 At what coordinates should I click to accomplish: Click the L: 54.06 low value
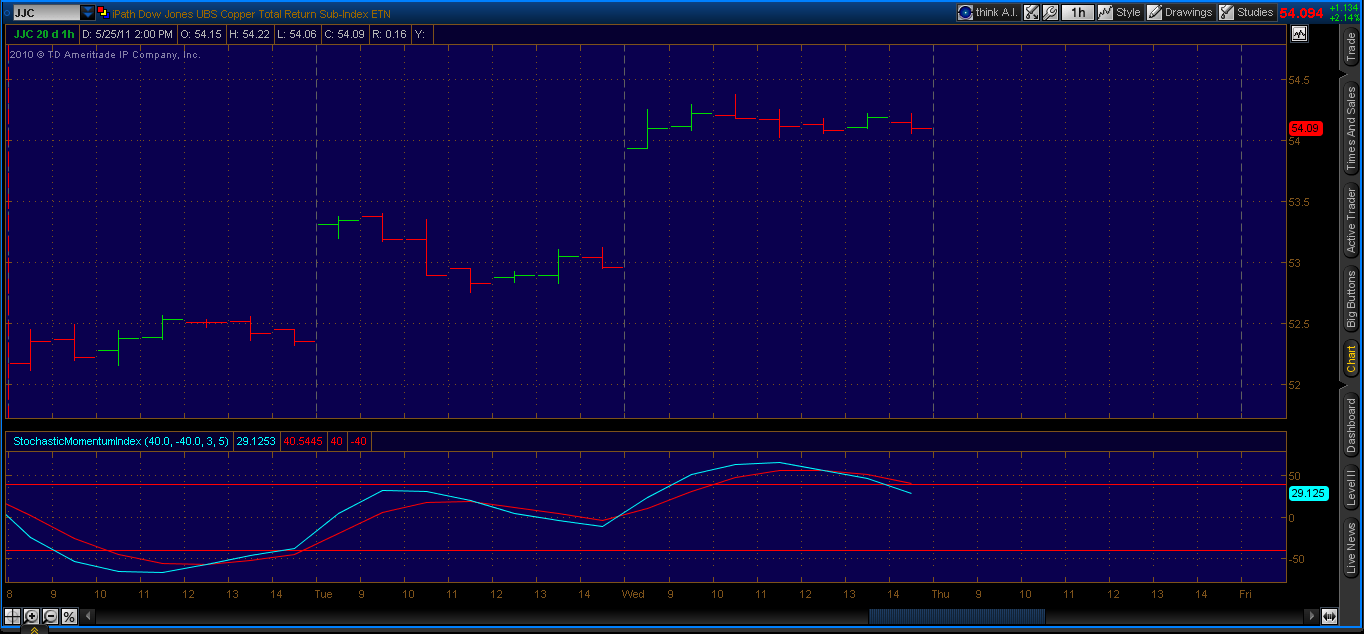[x=298, y=33]
